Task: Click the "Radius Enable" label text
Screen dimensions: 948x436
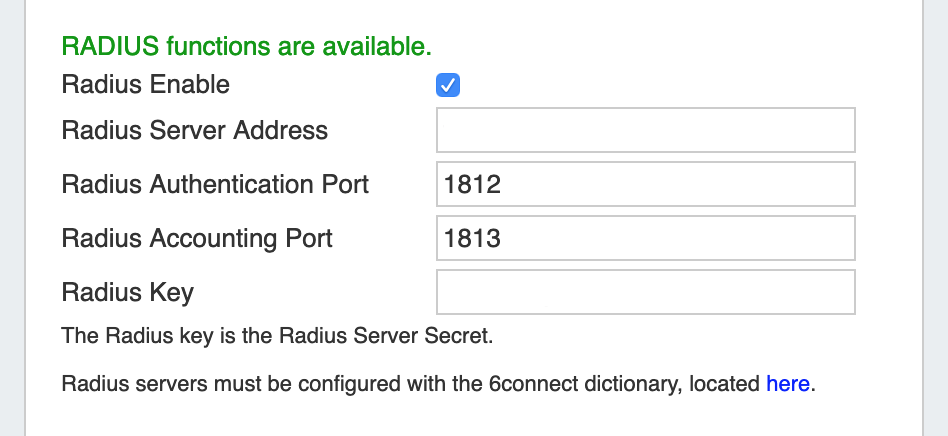Action: point(146,85)
